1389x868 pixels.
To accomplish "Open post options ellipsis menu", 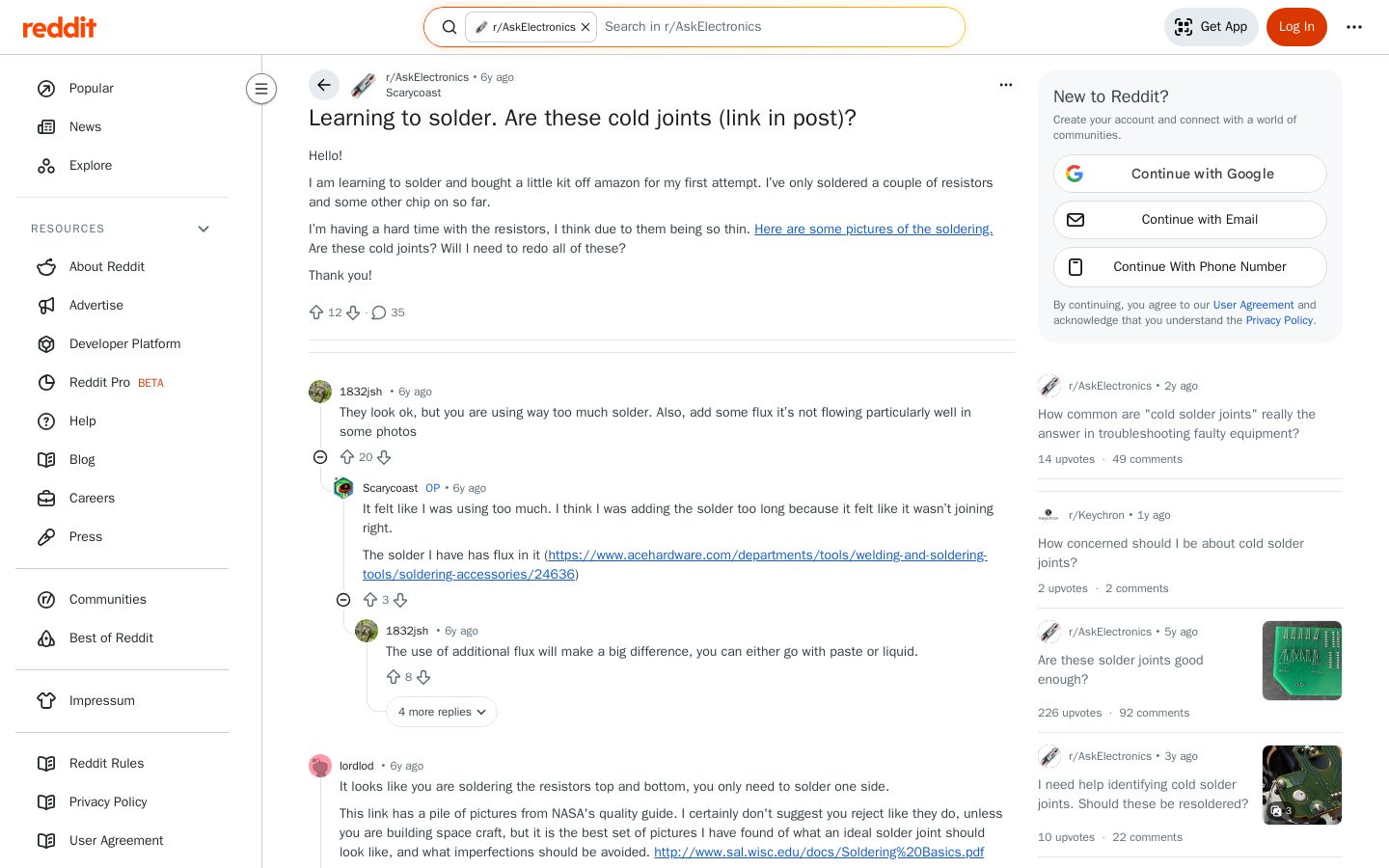I will pos(1006,85).
